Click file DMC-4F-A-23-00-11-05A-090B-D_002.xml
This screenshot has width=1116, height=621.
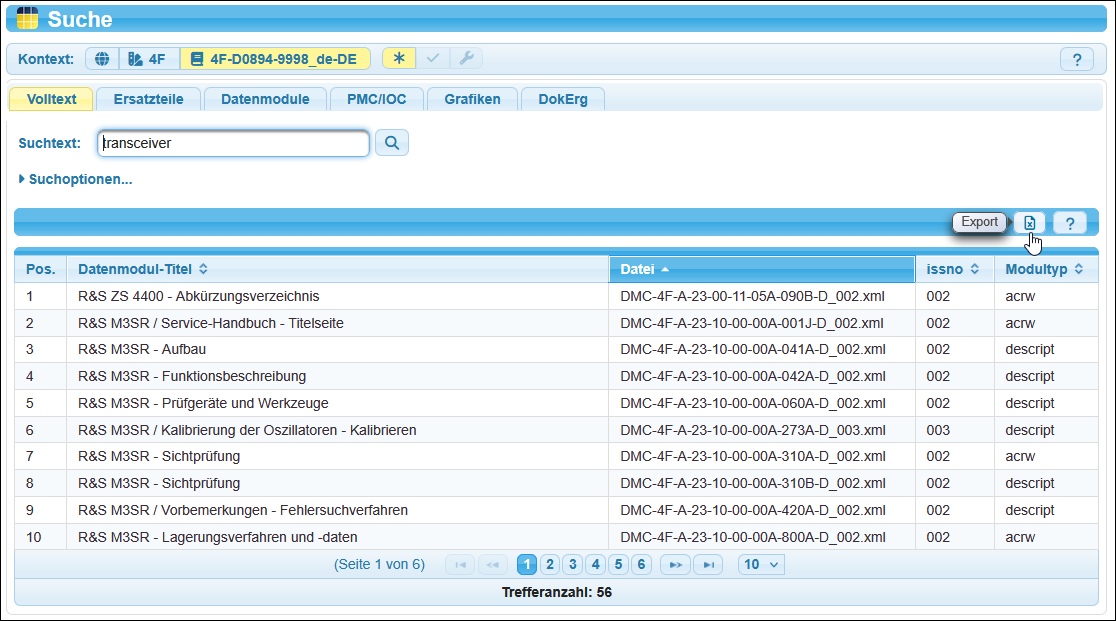[x=752, y=297]
